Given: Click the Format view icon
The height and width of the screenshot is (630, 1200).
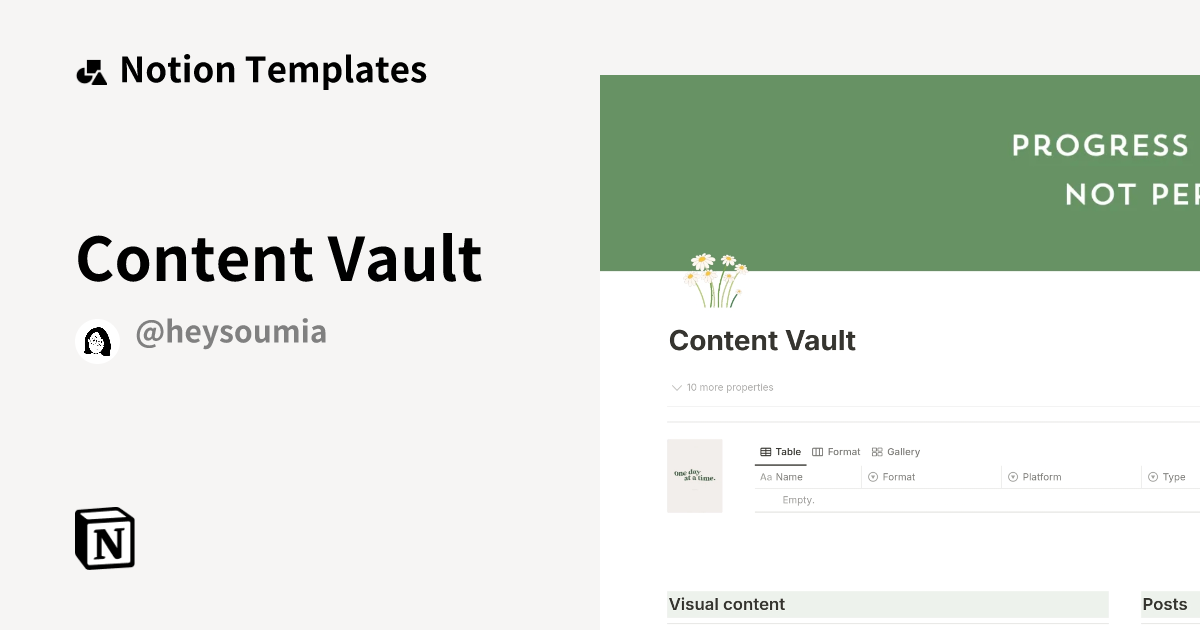Looking at the screenshot, I should [817, 451].
